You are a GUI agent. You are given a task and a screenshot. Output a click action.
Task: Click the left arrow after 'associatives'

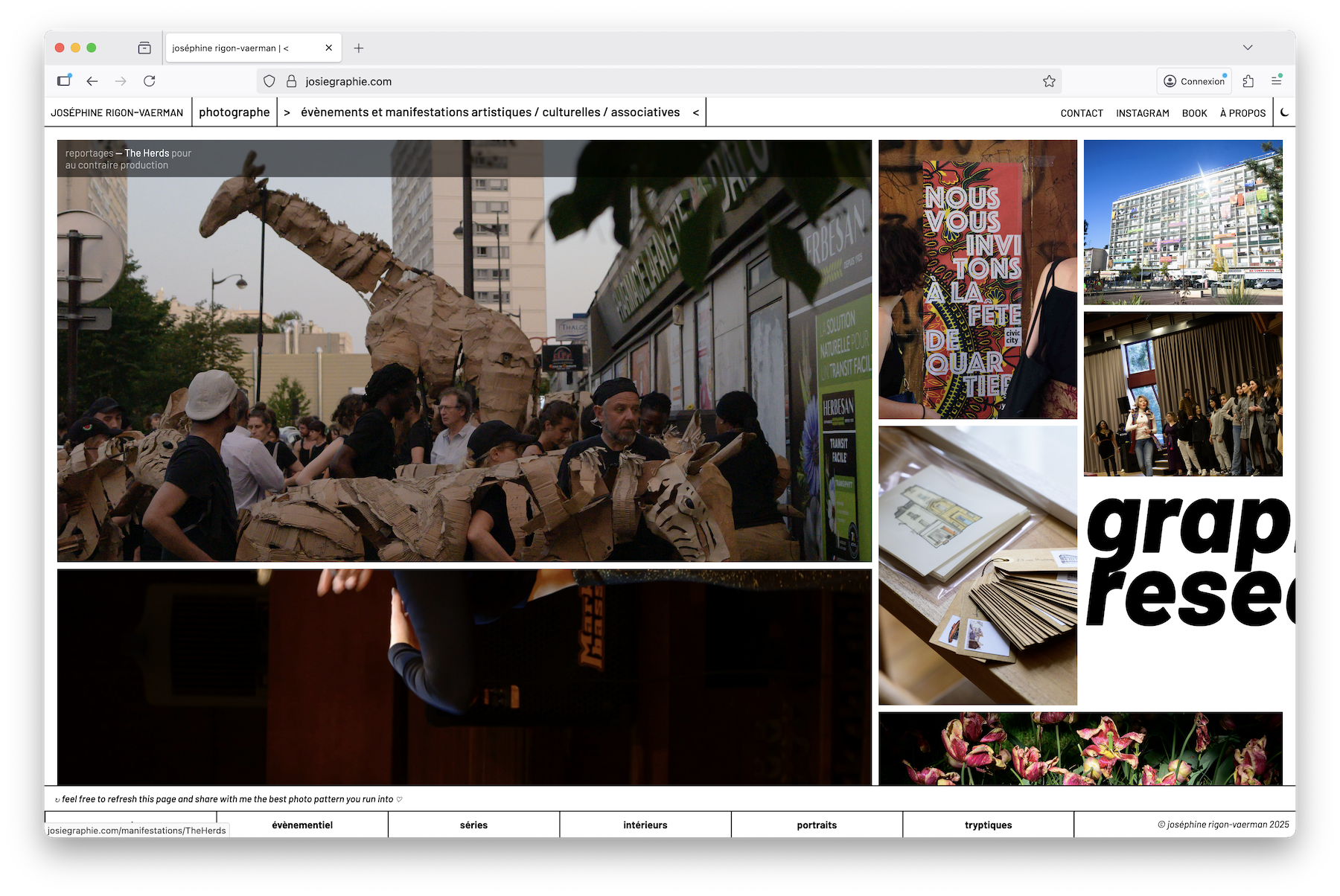tap(696, 112)
